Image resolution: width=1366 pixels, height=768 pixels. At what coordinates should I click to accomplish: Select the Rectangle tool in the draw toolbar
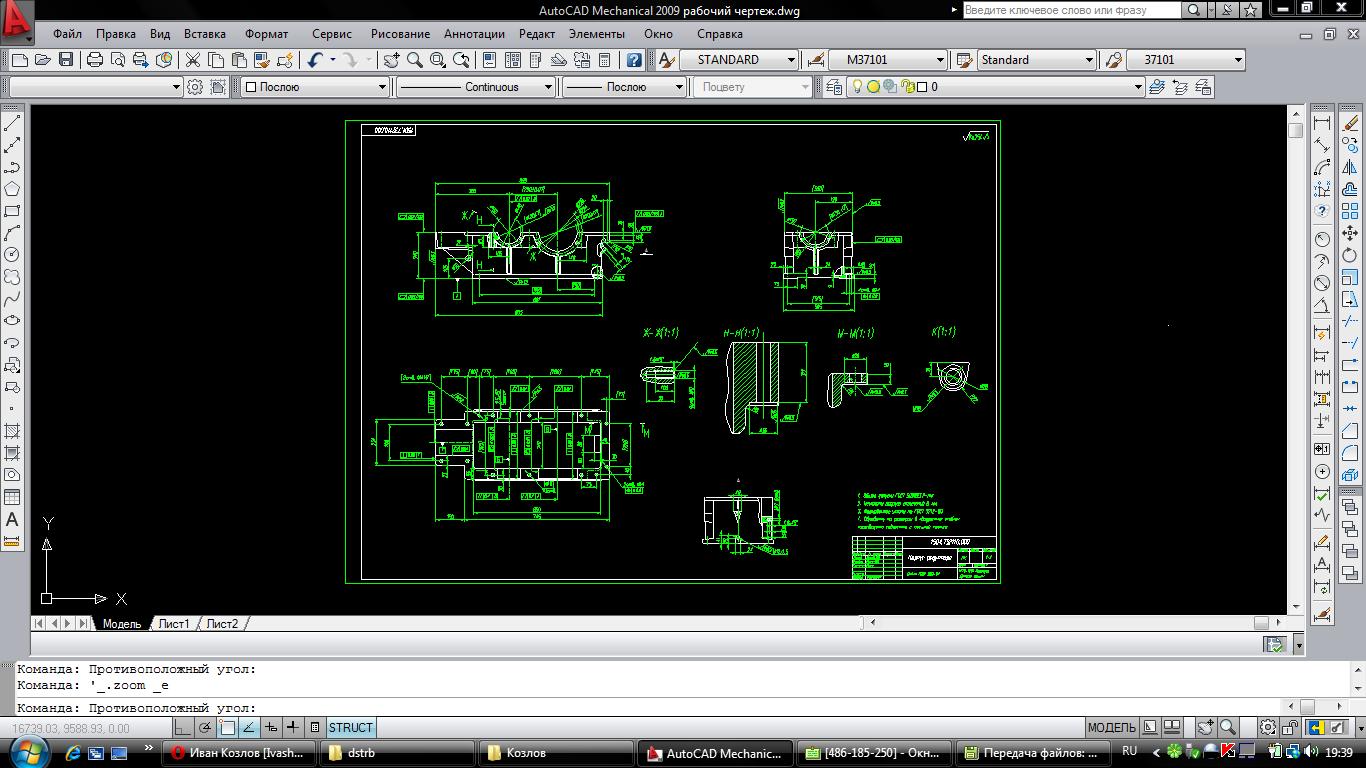[12, 211]
